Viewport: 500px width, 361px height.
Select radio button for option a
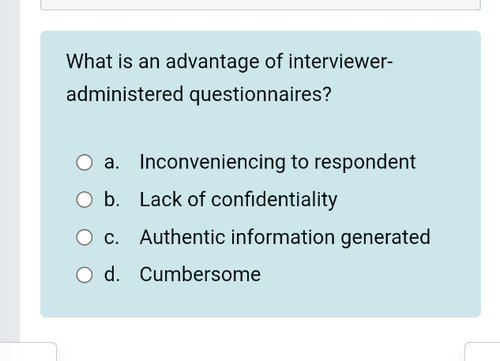(x=84, y=163)
